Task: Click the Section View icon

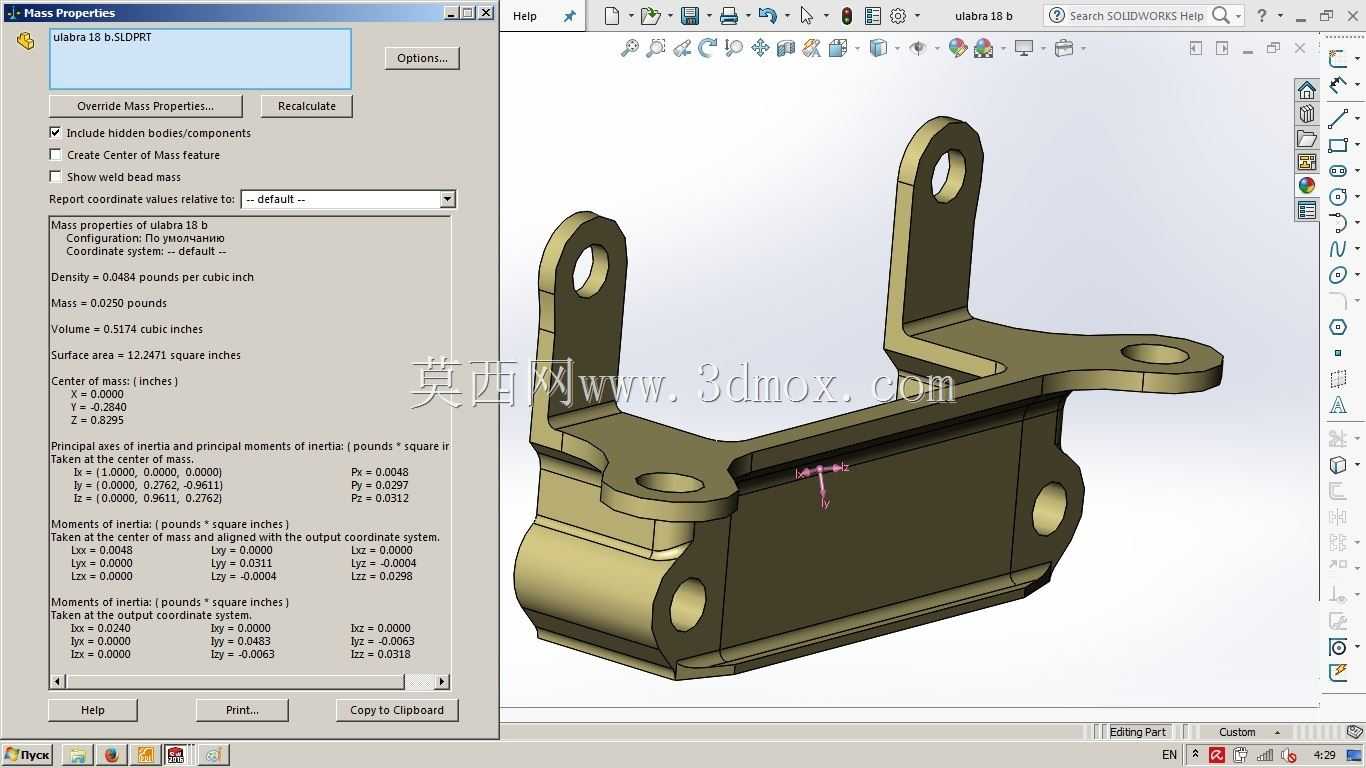Action: [x=786, y=48]
